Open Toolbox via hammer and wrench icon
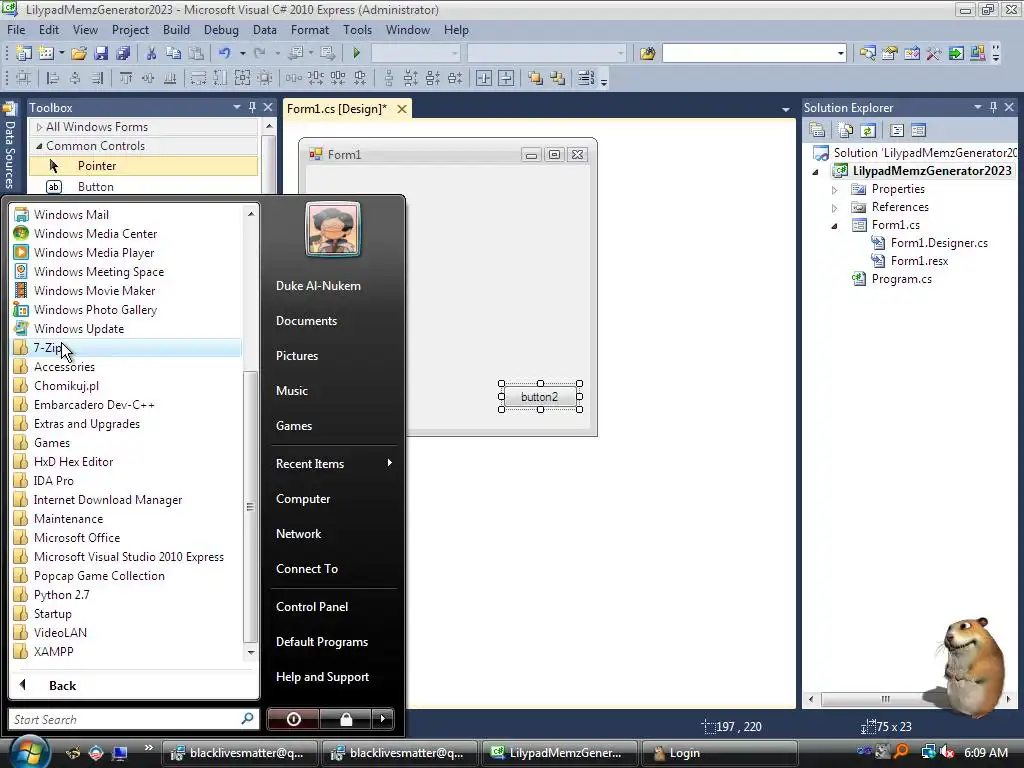This screenshot has height=768, width=1024. tap(934, 53)
